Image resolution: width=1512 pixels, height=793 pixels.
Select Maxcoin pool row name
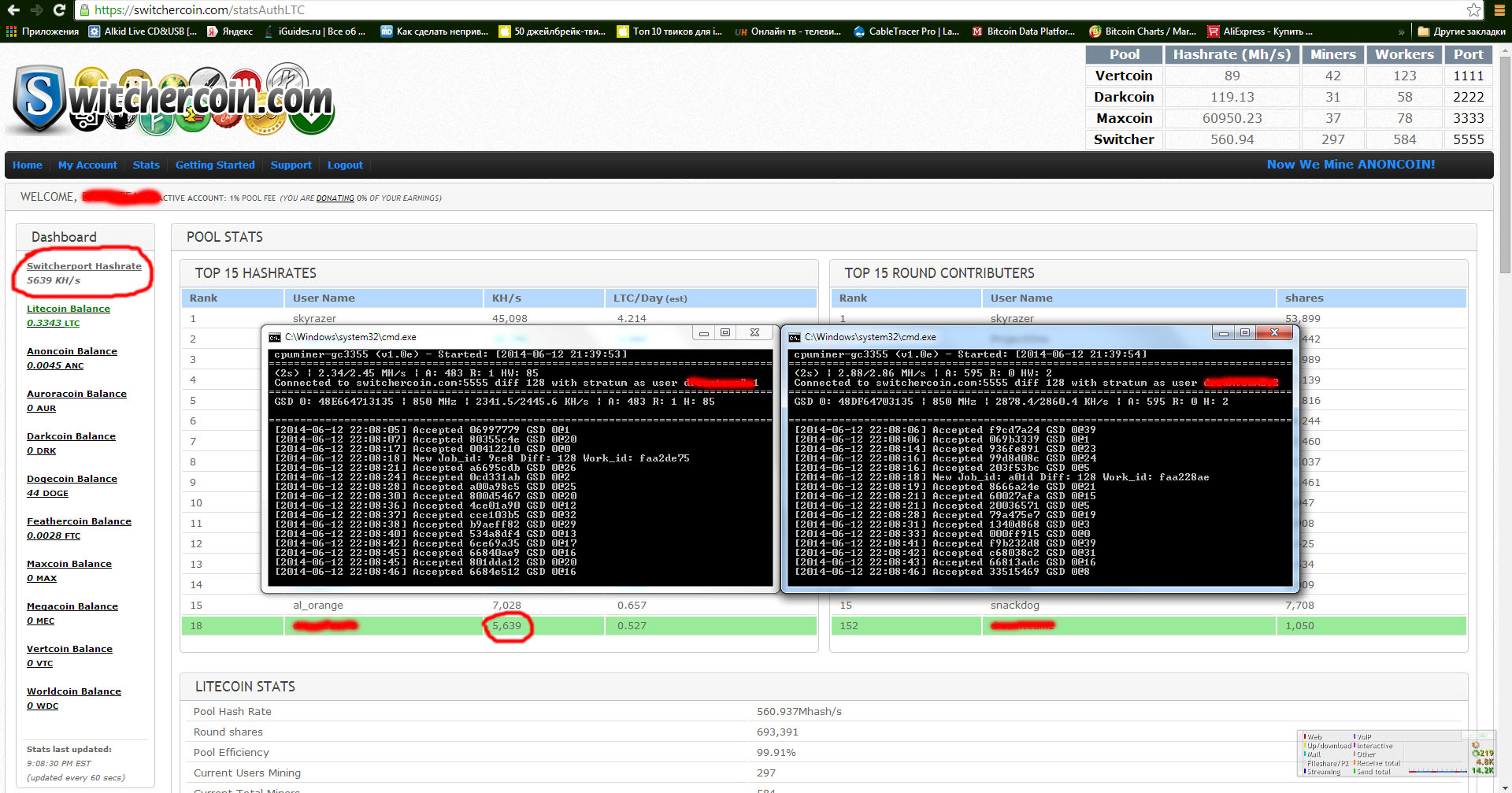click(1124, 118)
